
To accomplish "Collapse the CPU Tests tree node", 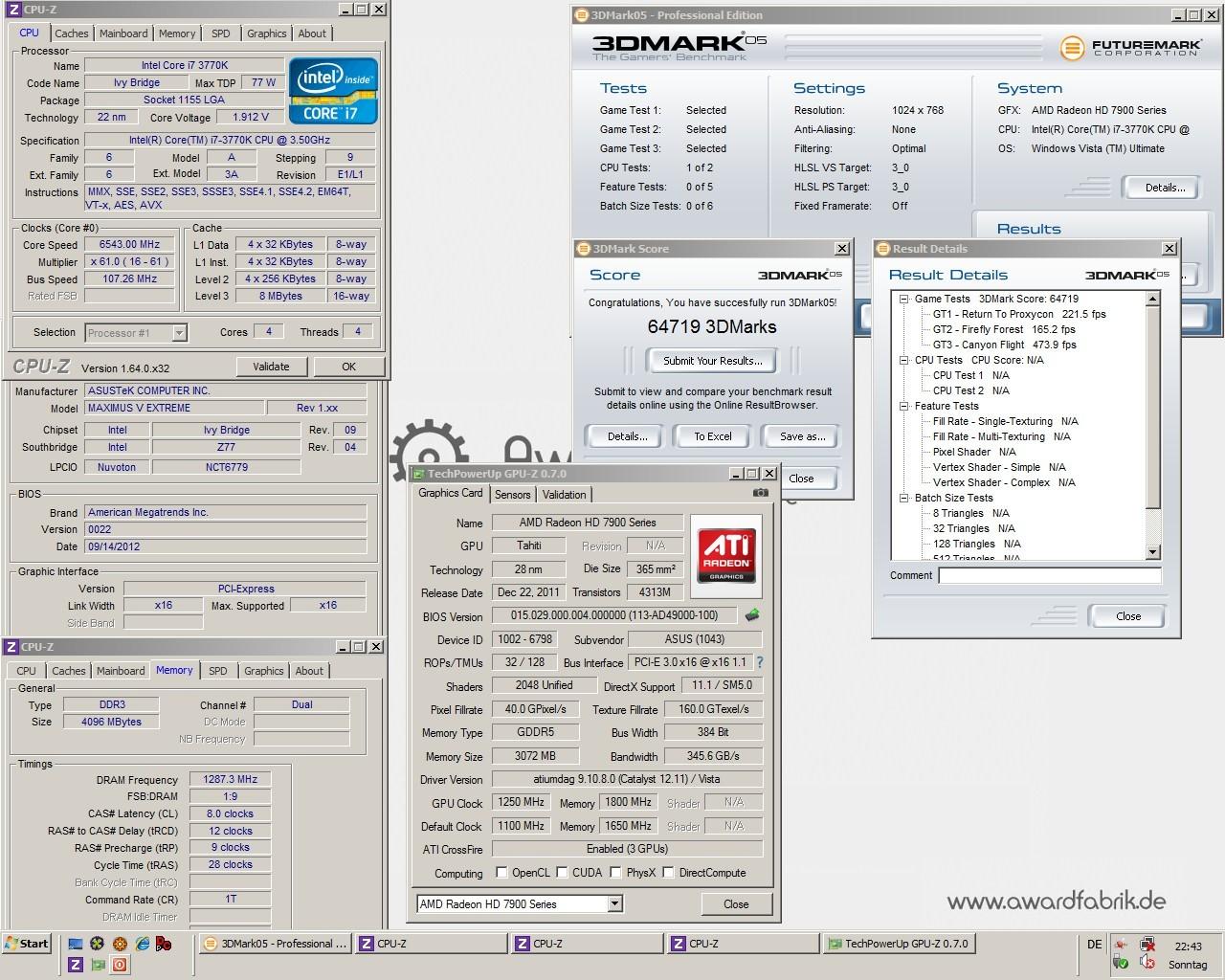I will tap(903, 360).
